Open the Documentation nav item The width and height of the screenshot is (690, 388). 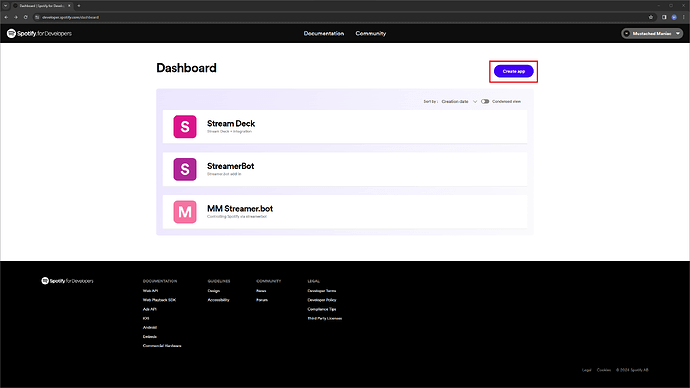pos(324,33)
